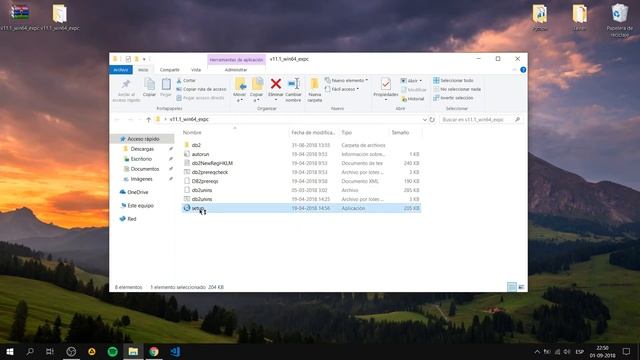640x360 pixels.
Task: Click the forward navigation arrow
Action: [131, 120]
